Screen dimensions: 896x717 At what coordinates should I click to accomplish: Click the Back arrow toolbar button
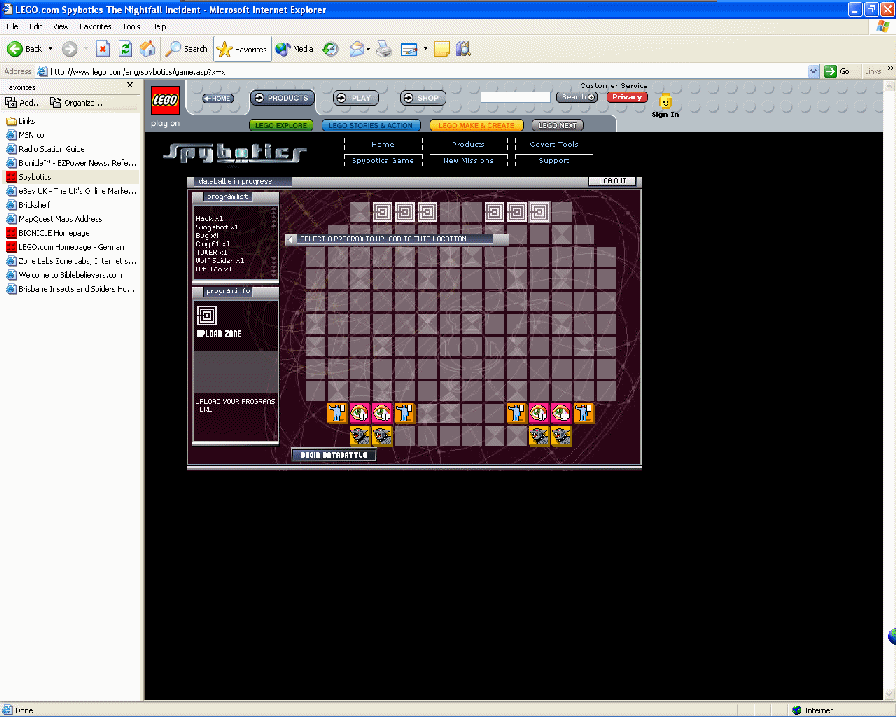(x=24, y=49)
